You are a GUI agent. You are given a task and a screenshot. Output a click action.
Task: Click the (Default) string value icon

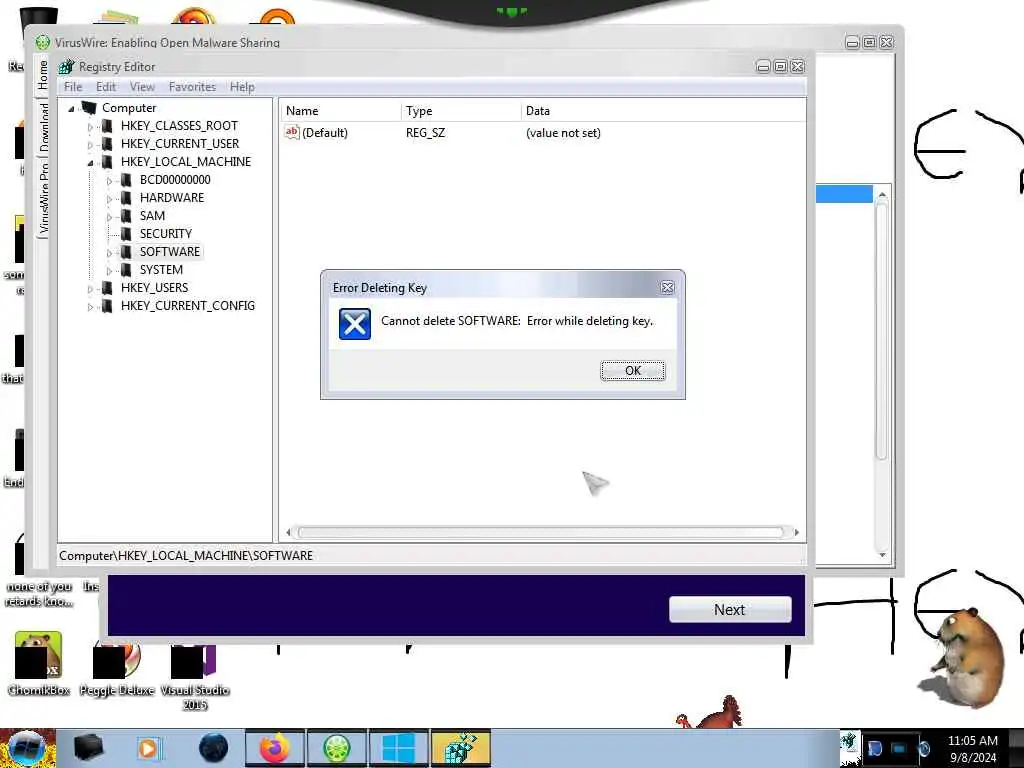click(x=291, y=133)
